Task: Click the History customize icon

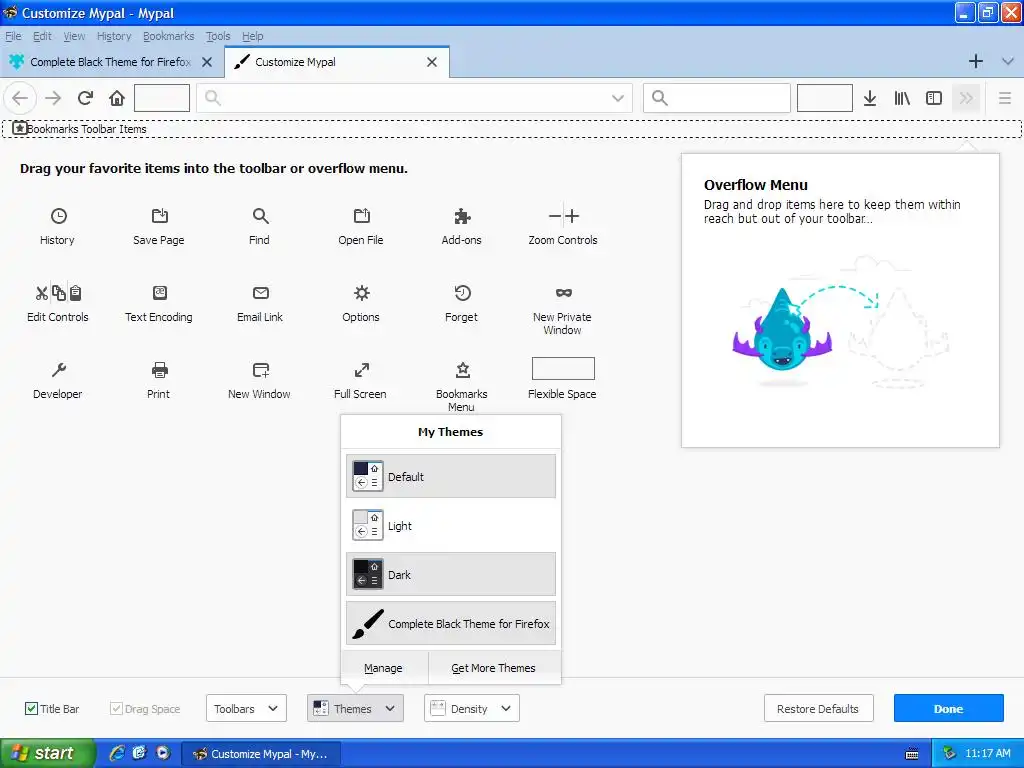Action: pyautogui.click(x=58, y=216)
